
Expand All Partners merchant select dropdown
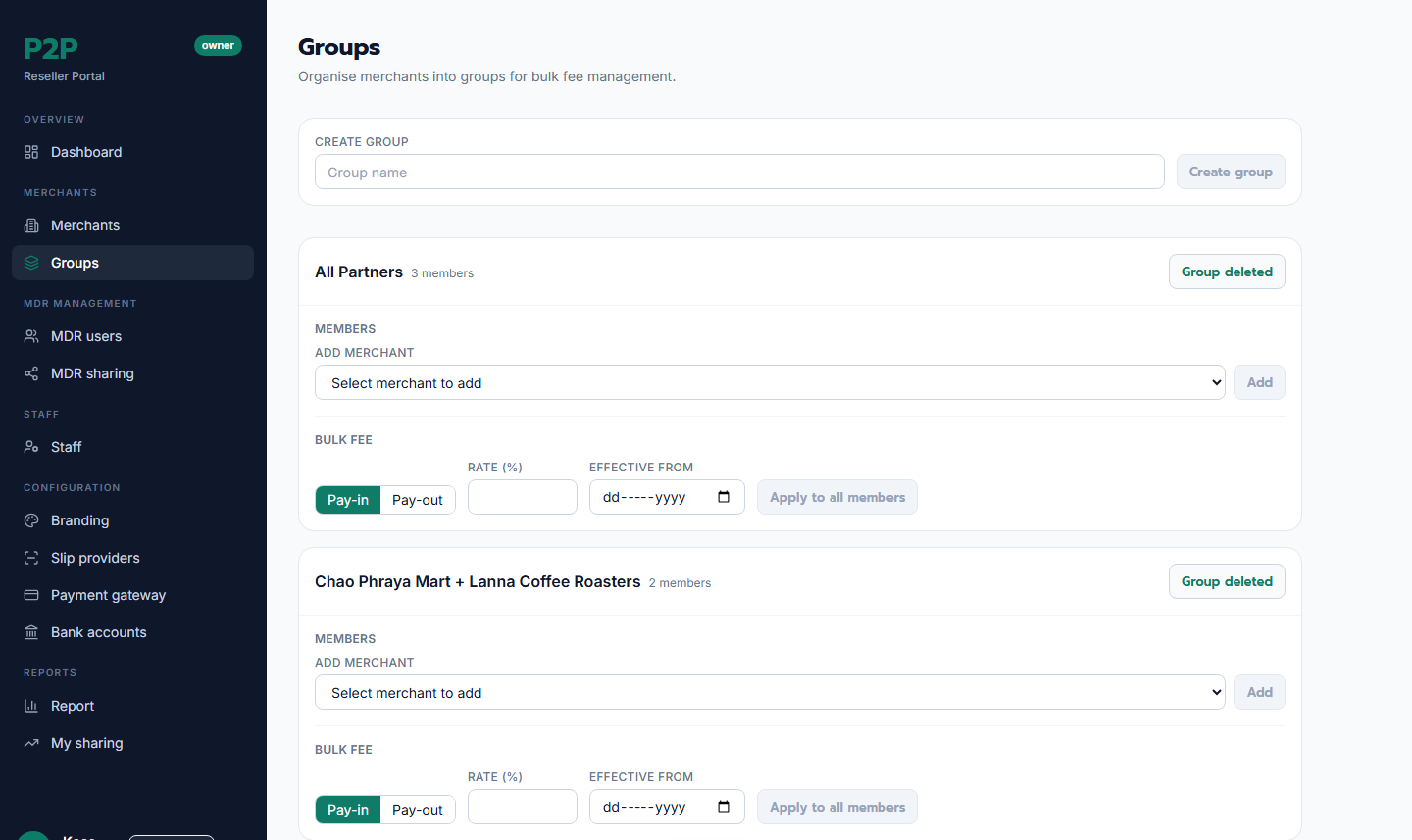770,382
